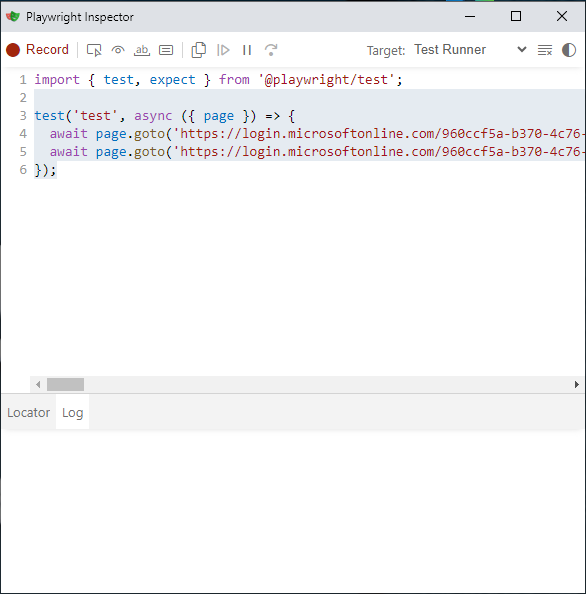Pause the script with the pause icon
This screenshot has height=594, width=586.
[247, 50]
